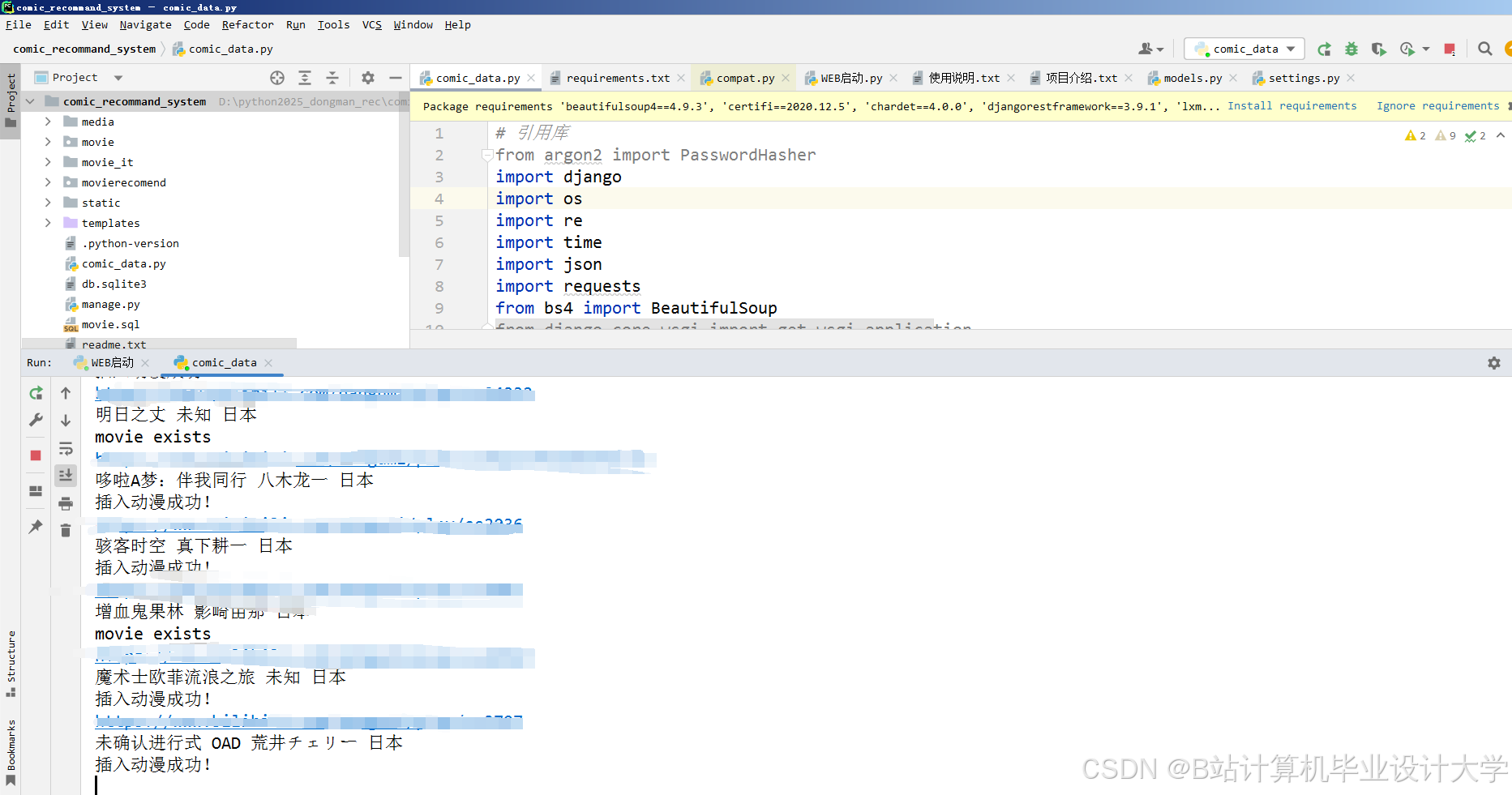This screenshot has width=1512, height=795.
Task: Print the console output
Action: (x=66, y=502)
